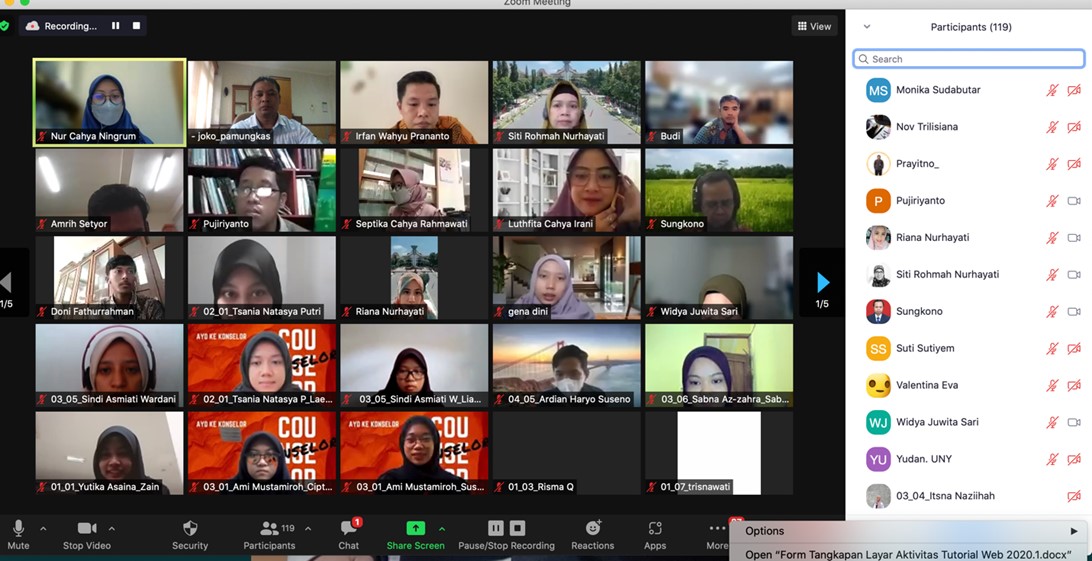
Task: Stop recording via top indicator
Action: coord(136,26)
